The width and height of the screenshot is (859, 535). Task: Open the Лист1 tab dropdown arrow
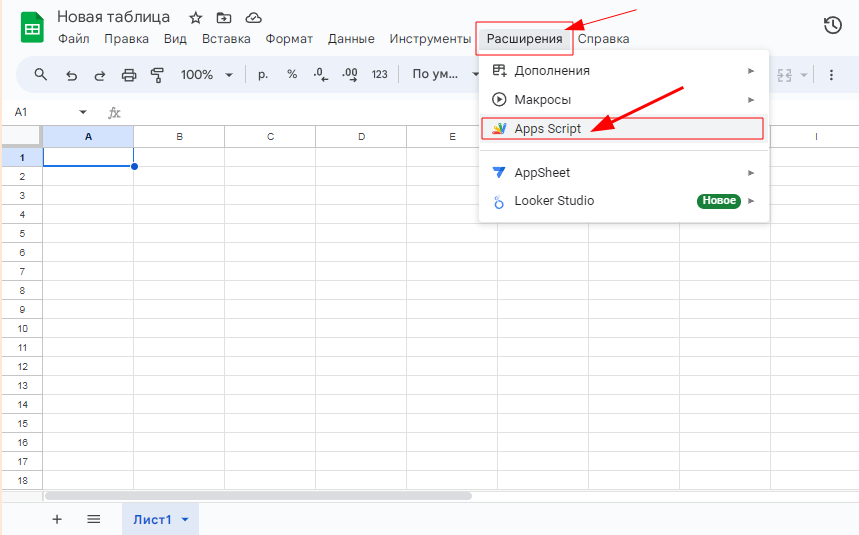[185, 520]
